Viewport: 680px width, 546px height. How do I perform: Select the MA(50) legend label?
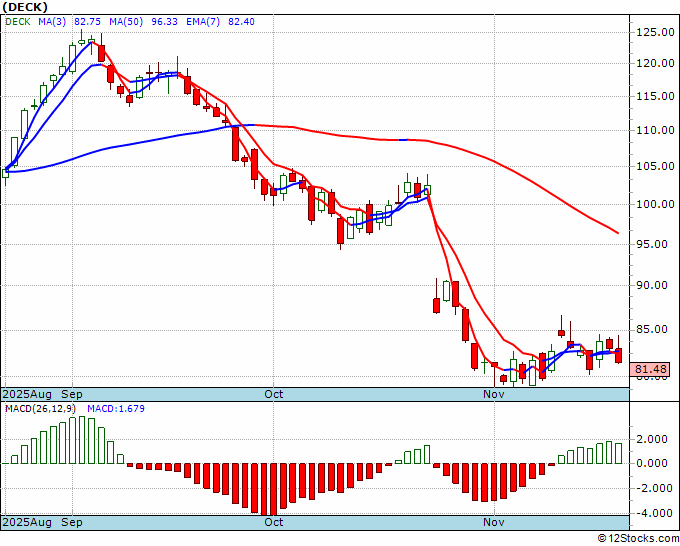point(126,22)
